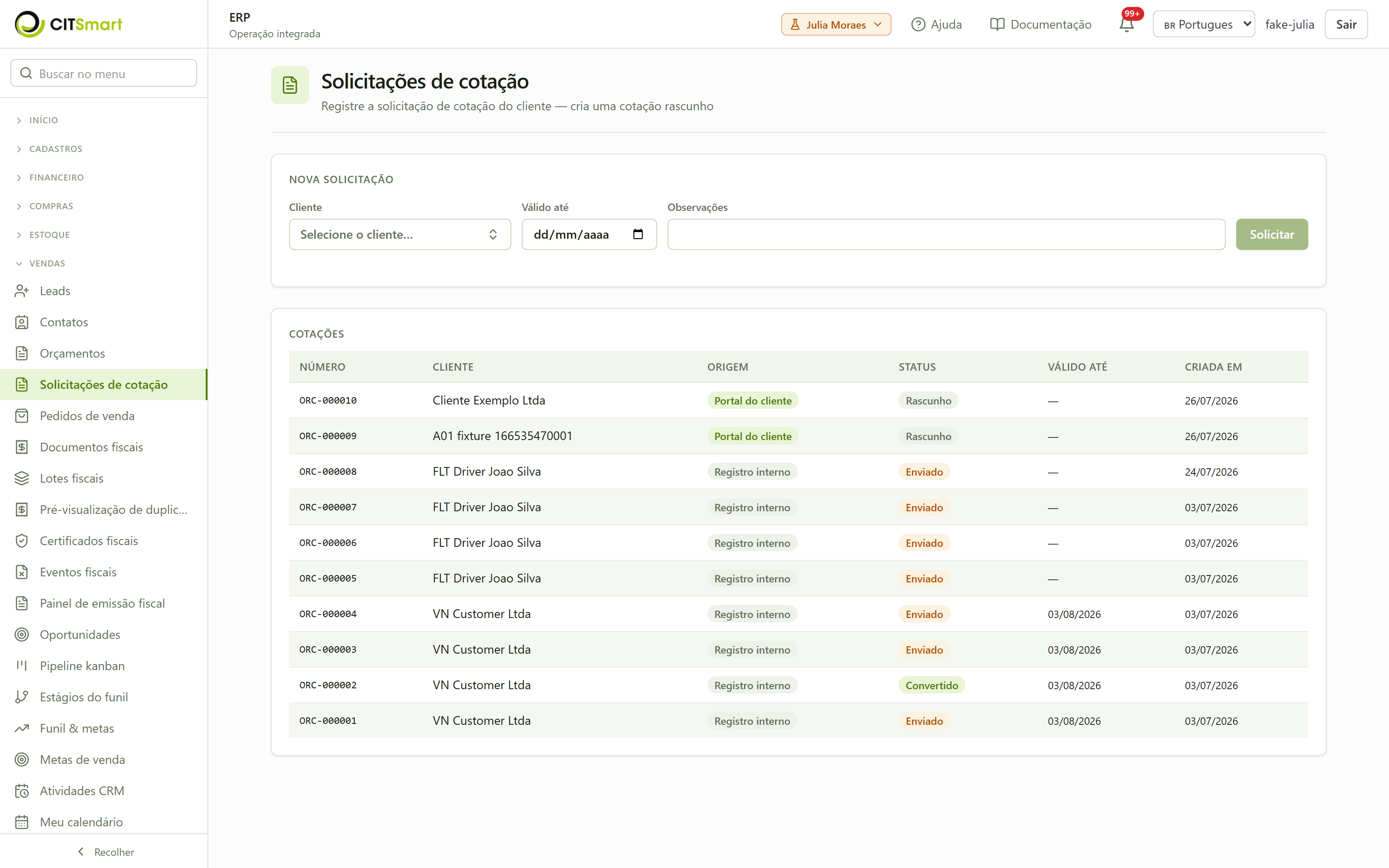The width and height of the screenshot is (1389, 868).
Task: Click the Oportunidades target icon
Action: (x=22, y=635)
